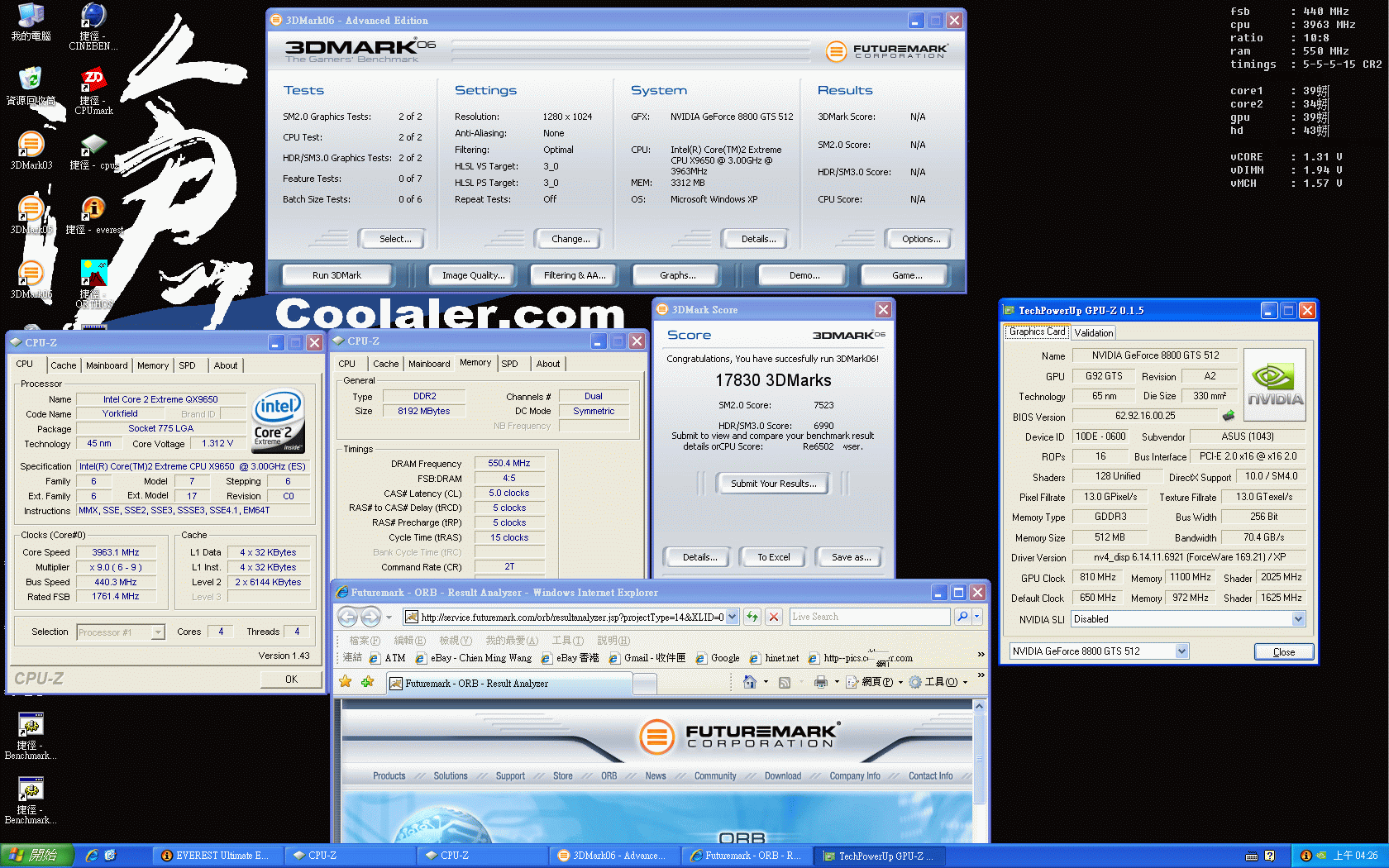Switch to SPD tab in right CPU-Z
The image size is (1389, 868).
tap(510, 364)
